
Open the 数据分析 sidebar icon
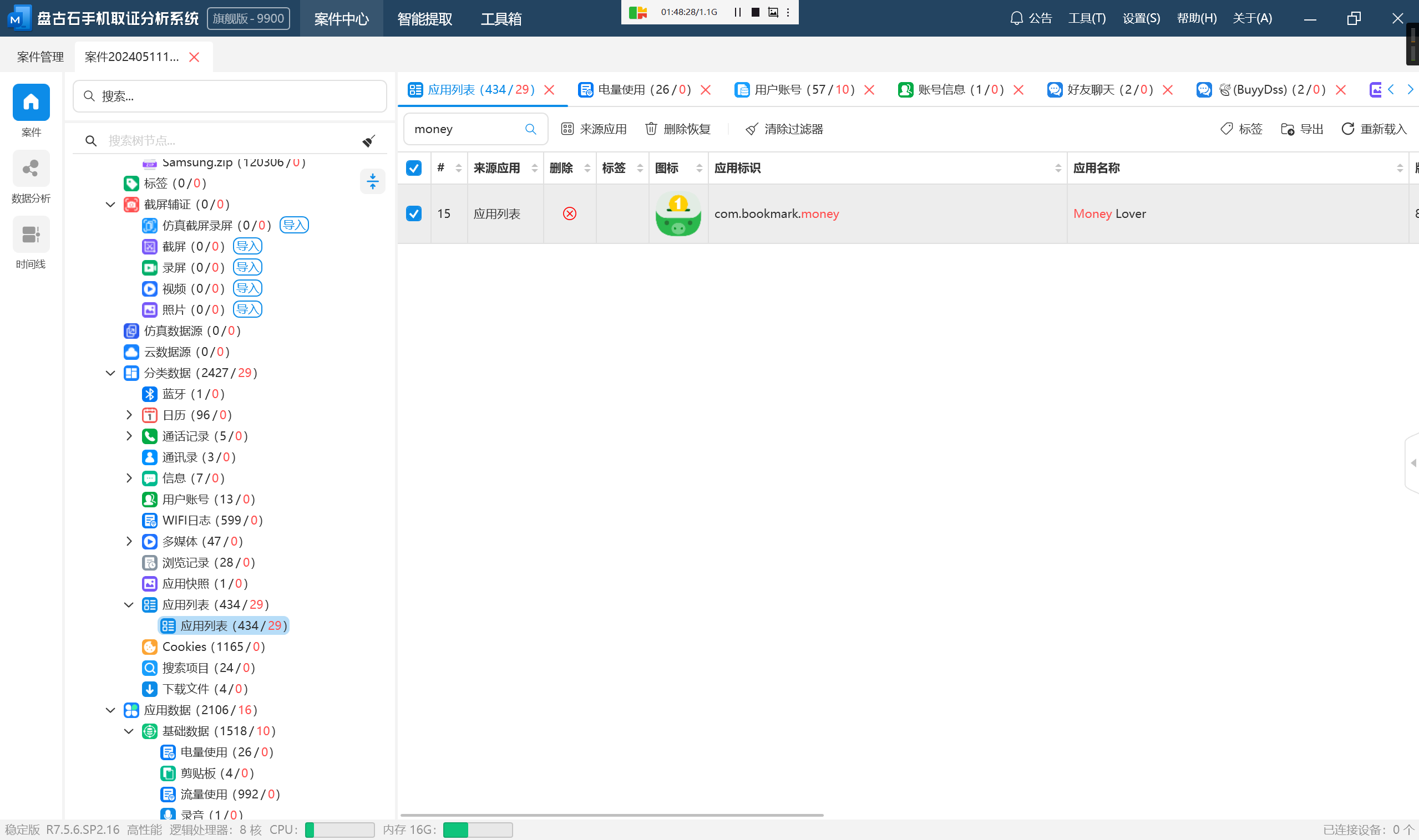pyautogui.click(x=31, y=169)
